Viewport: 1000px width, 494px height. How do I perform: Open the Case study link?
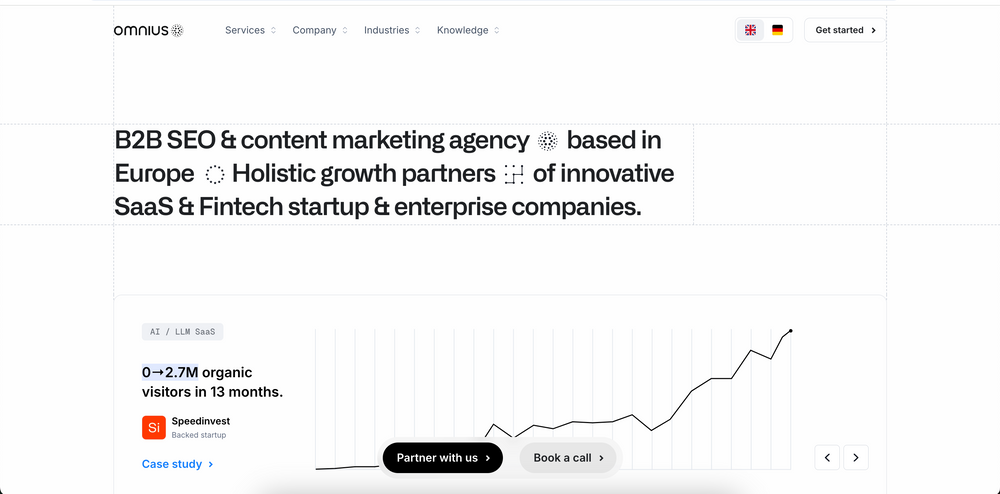coord(177,464)
